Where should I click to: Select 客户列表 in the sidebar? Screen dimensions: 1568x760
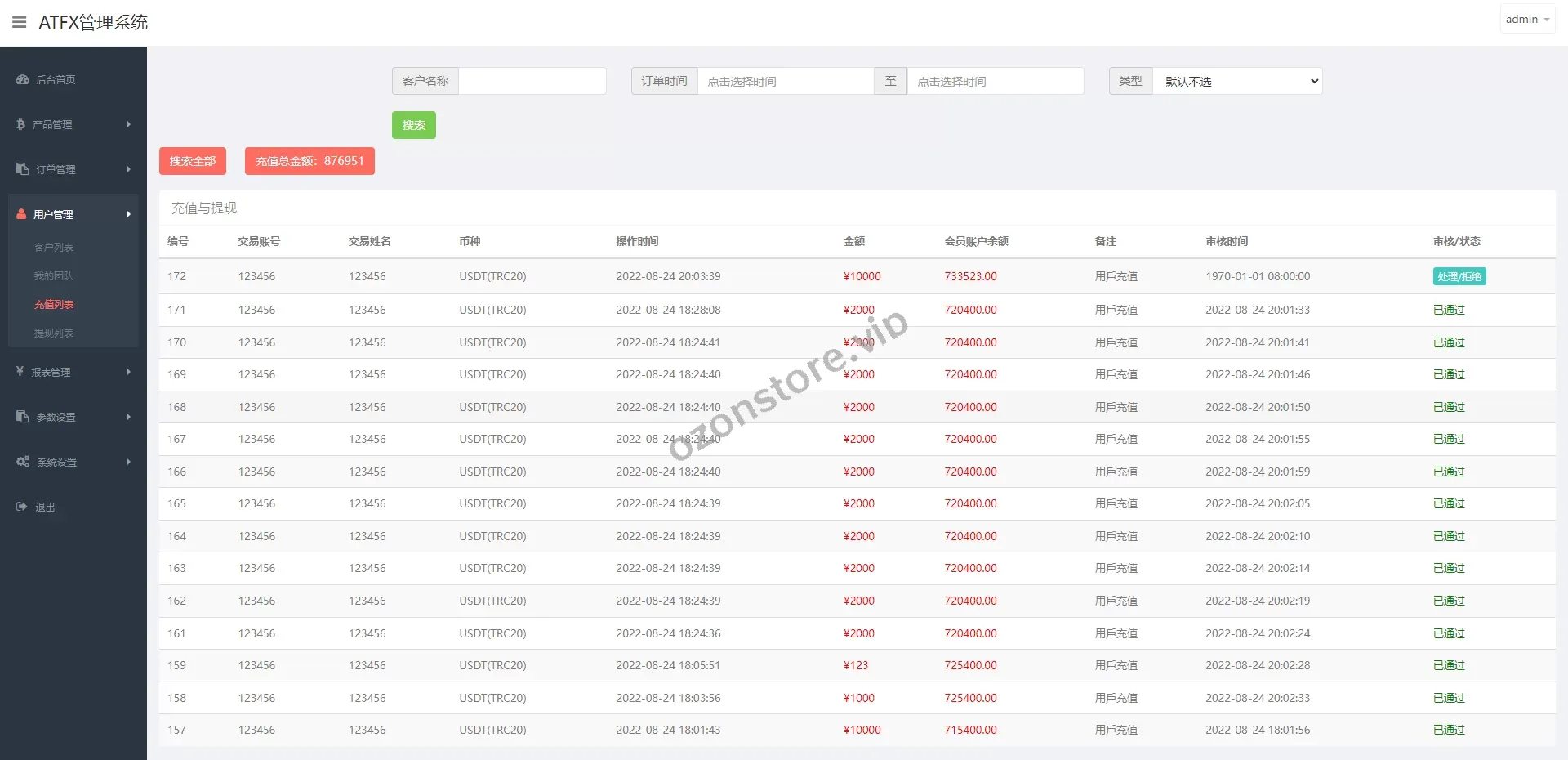[55, 247]
